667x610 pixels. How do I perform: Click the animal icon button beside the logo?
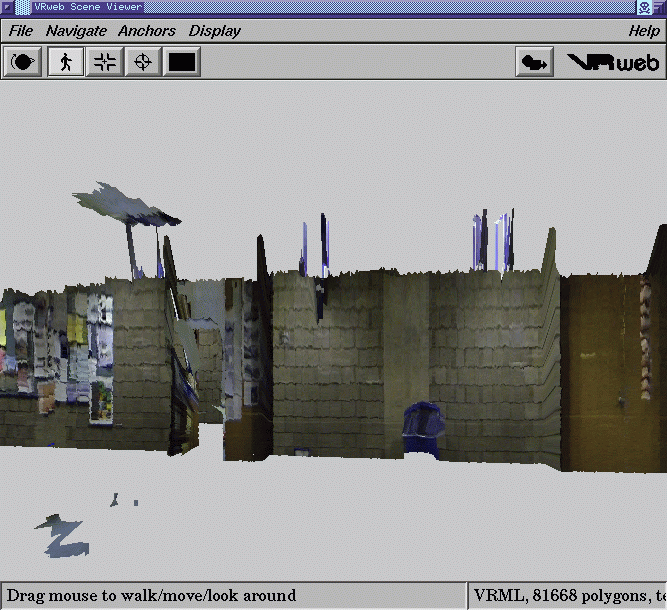(534, 62)
